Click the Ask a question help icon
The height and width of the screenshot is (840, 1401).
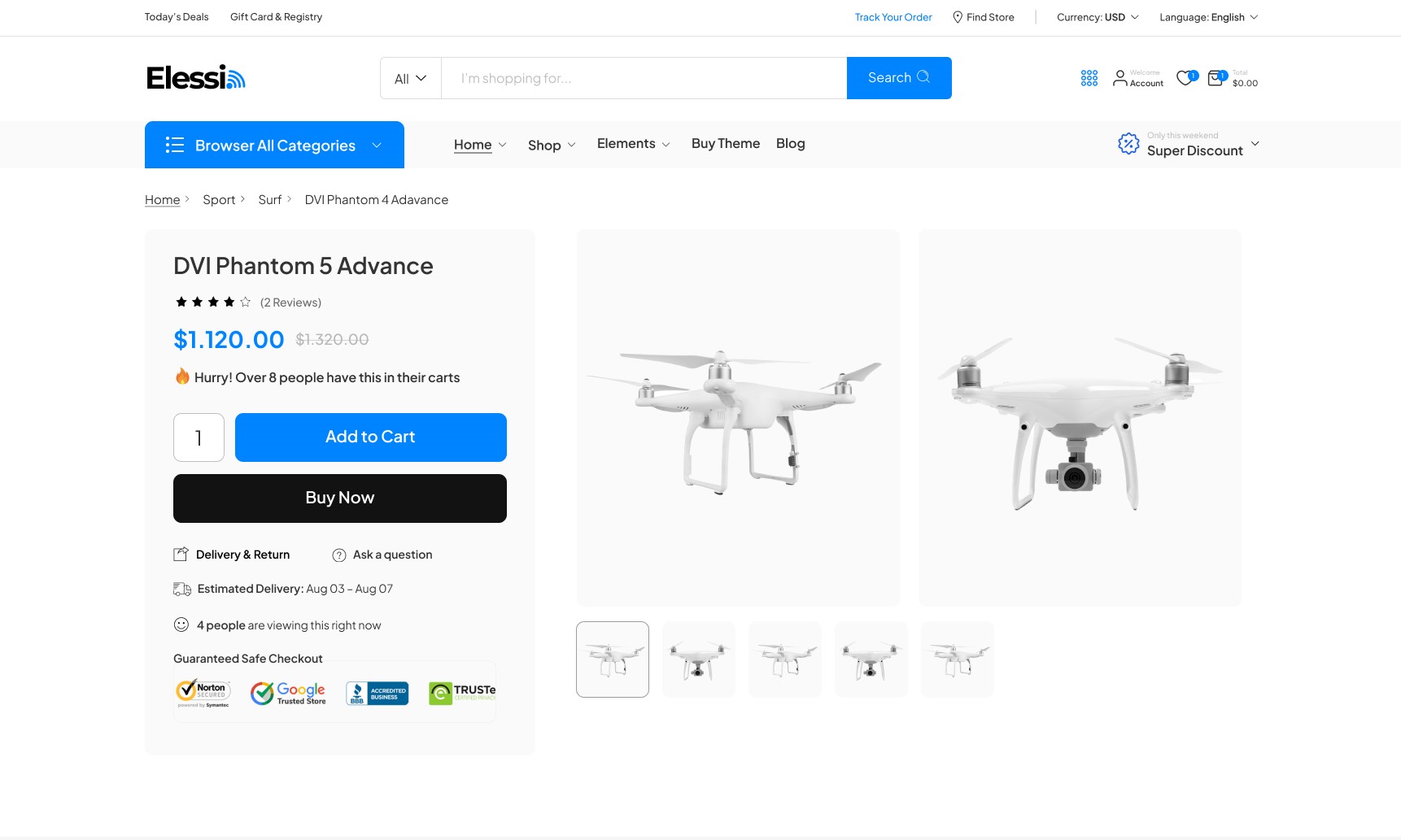point(339,555)
